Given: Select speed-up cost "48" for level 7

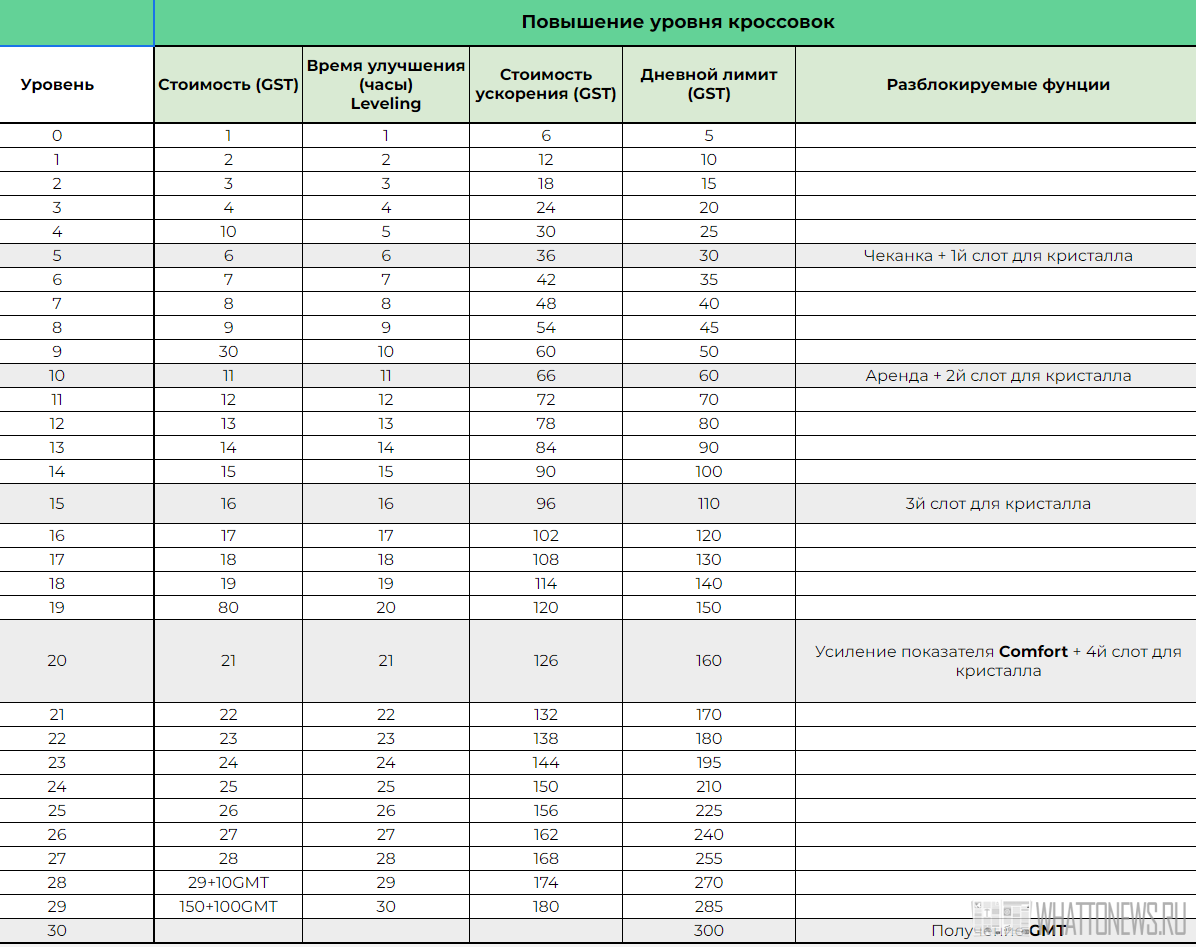Looking at the screenshot, I should coord(545,303).
